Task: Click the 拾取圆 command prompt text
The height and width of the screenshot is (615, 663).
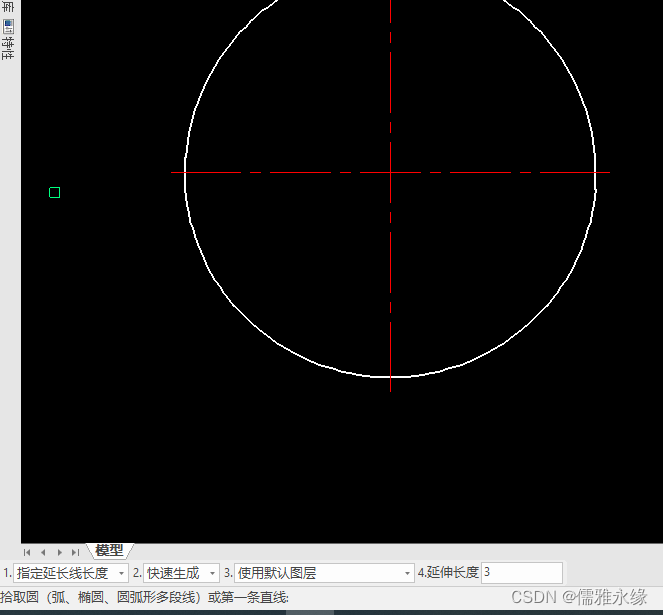Action: [x=144, y=598]
